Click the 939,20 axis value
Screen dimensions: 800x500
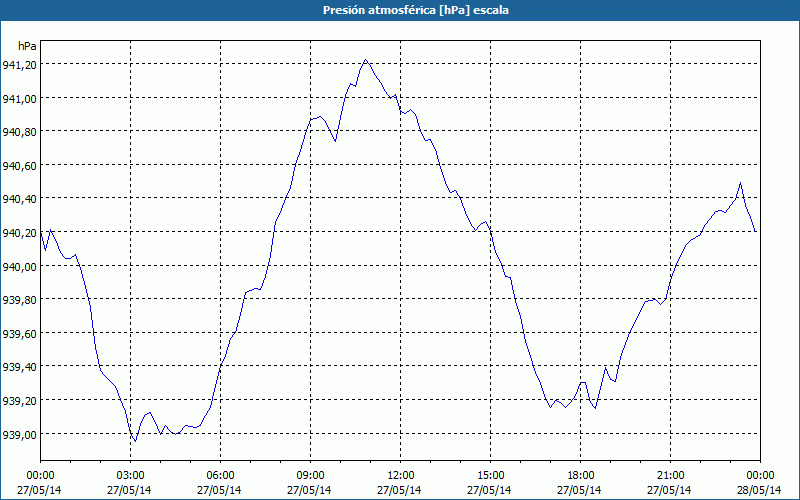19,401
